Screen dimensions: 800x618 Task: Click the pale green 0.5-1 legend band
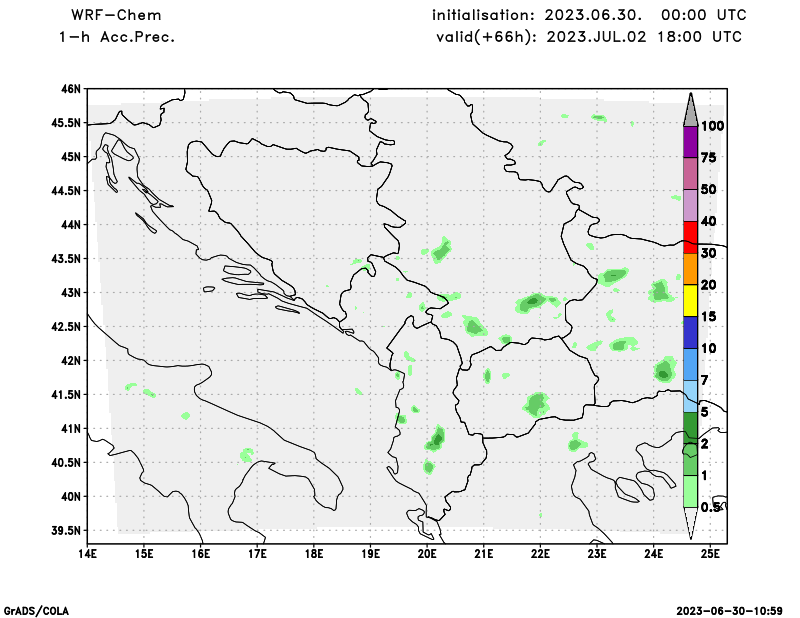[x=690, y=491]
